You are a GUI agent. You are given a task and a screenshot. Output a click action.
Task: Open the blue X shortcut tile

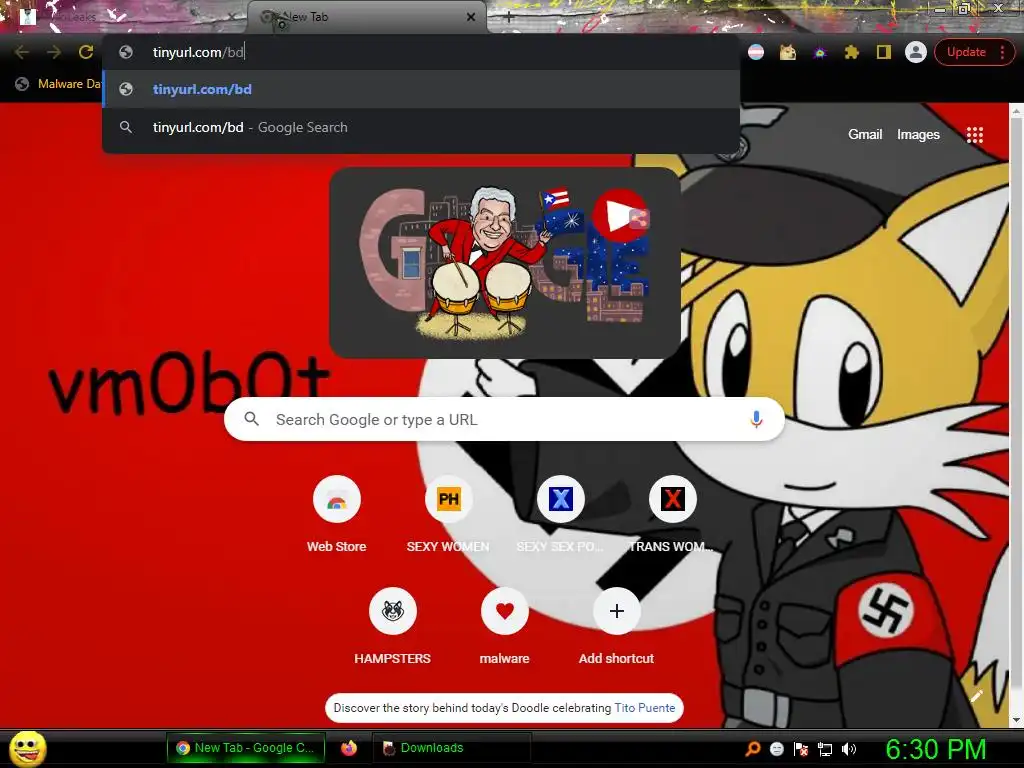[560, 500]
